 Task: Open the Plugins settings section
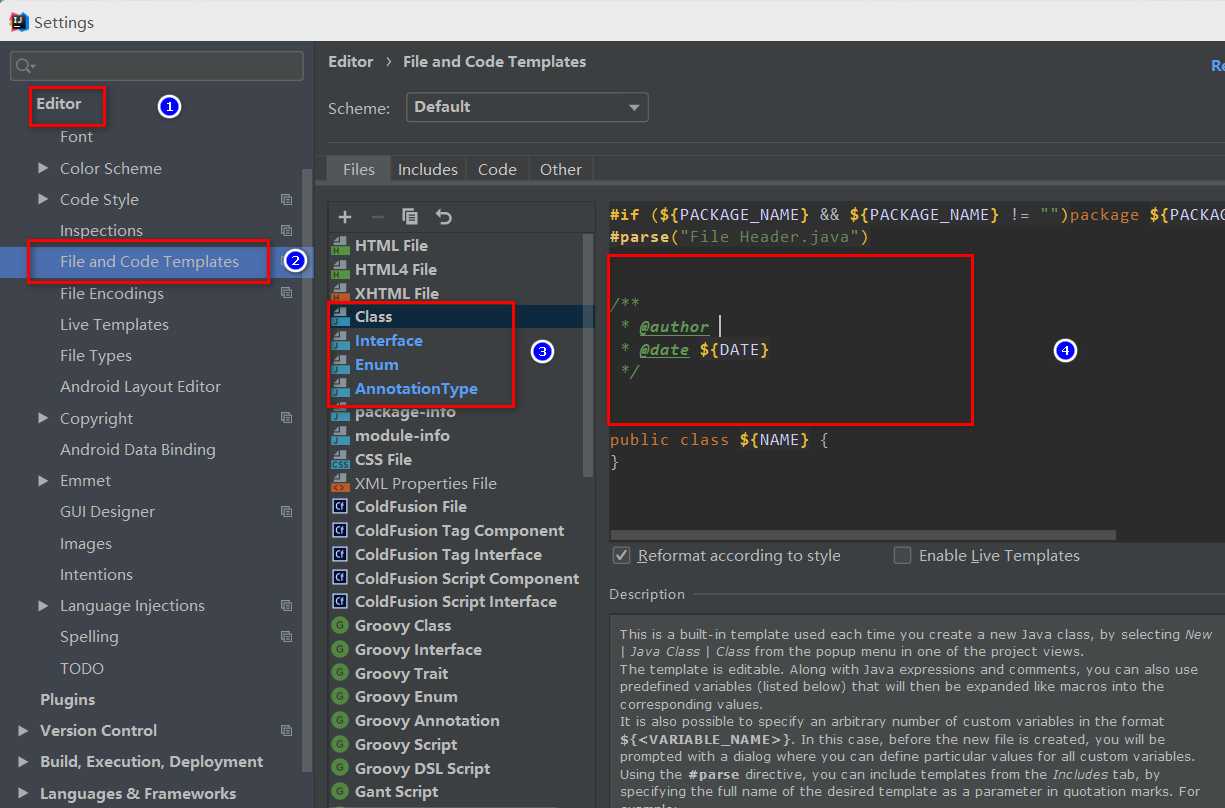click(x=67, y=699)
